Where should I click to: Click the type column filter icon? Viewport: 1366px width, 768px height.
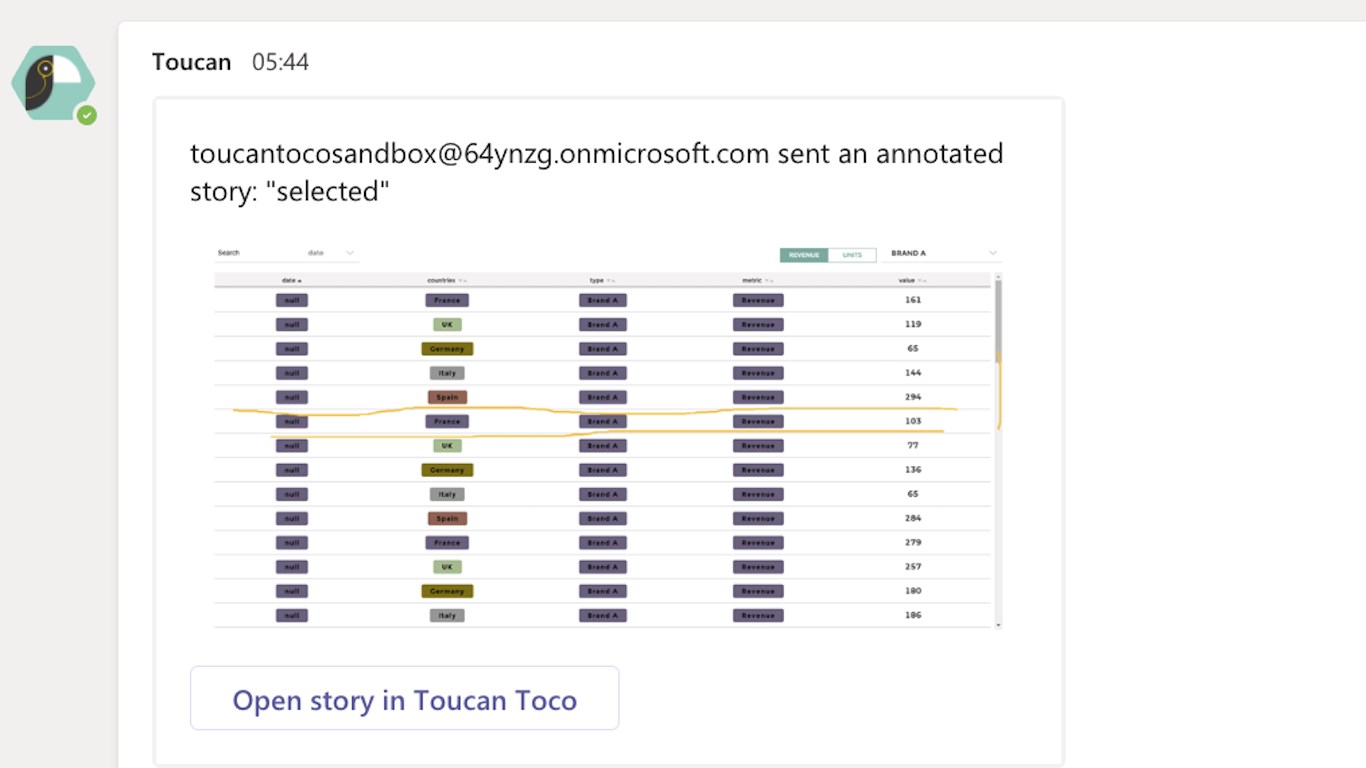(x=610, y=281)
